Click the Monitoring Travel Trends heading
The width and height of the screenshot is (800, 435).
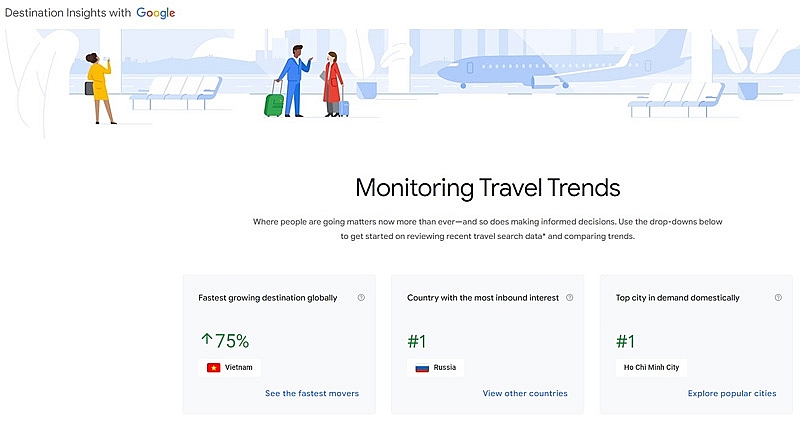point(488,188)
